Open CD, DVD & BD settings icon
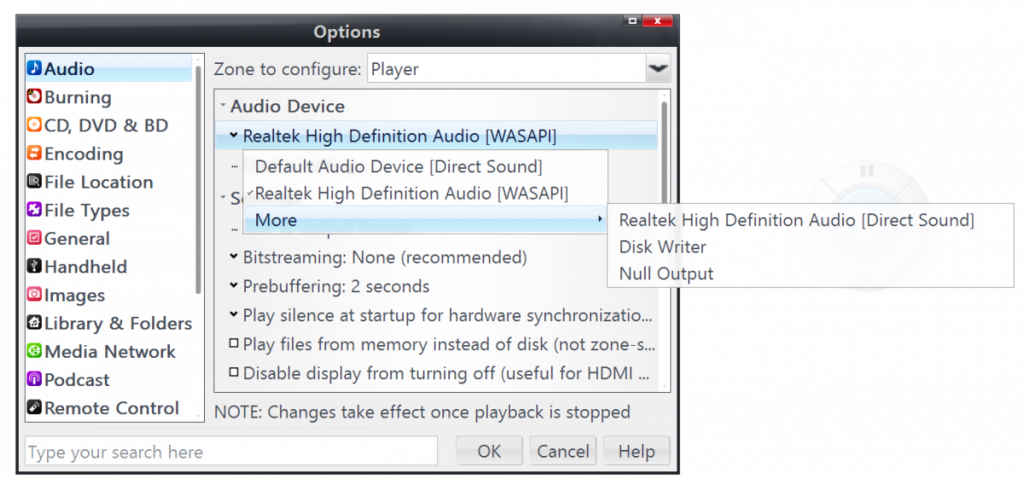The image size is (1024, 479). click(35, 125)
